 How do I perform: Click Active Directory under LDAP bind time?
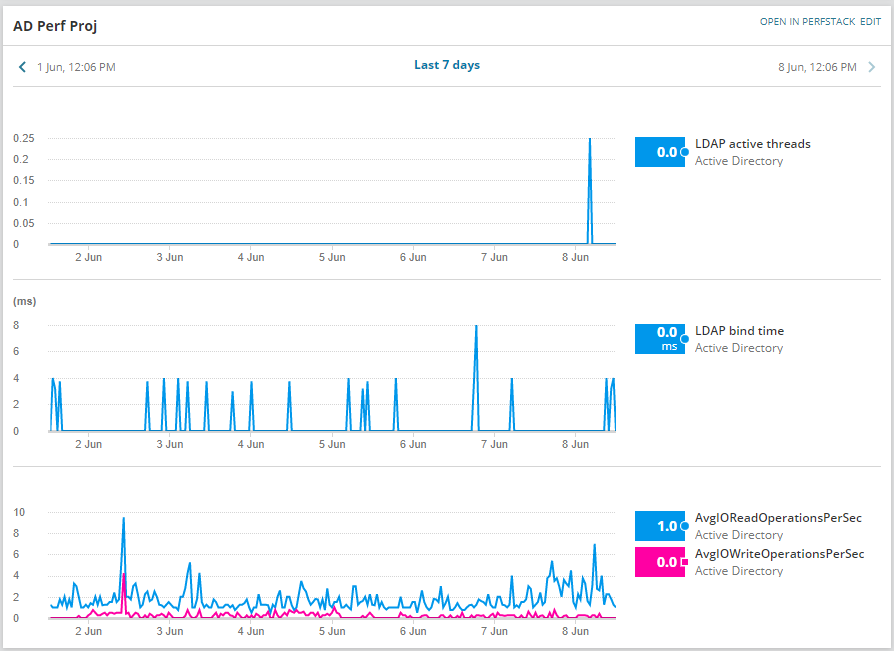click(739, 348)
